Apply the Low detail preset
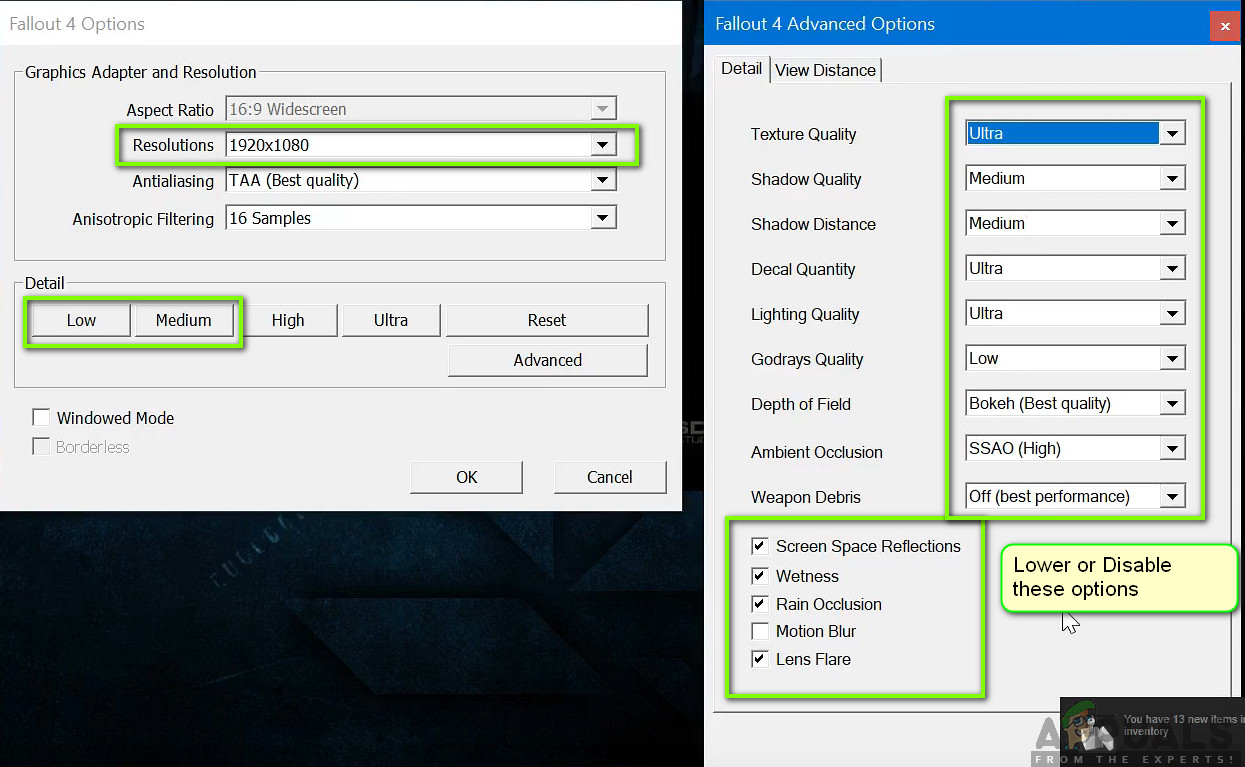 coord(81,320)
